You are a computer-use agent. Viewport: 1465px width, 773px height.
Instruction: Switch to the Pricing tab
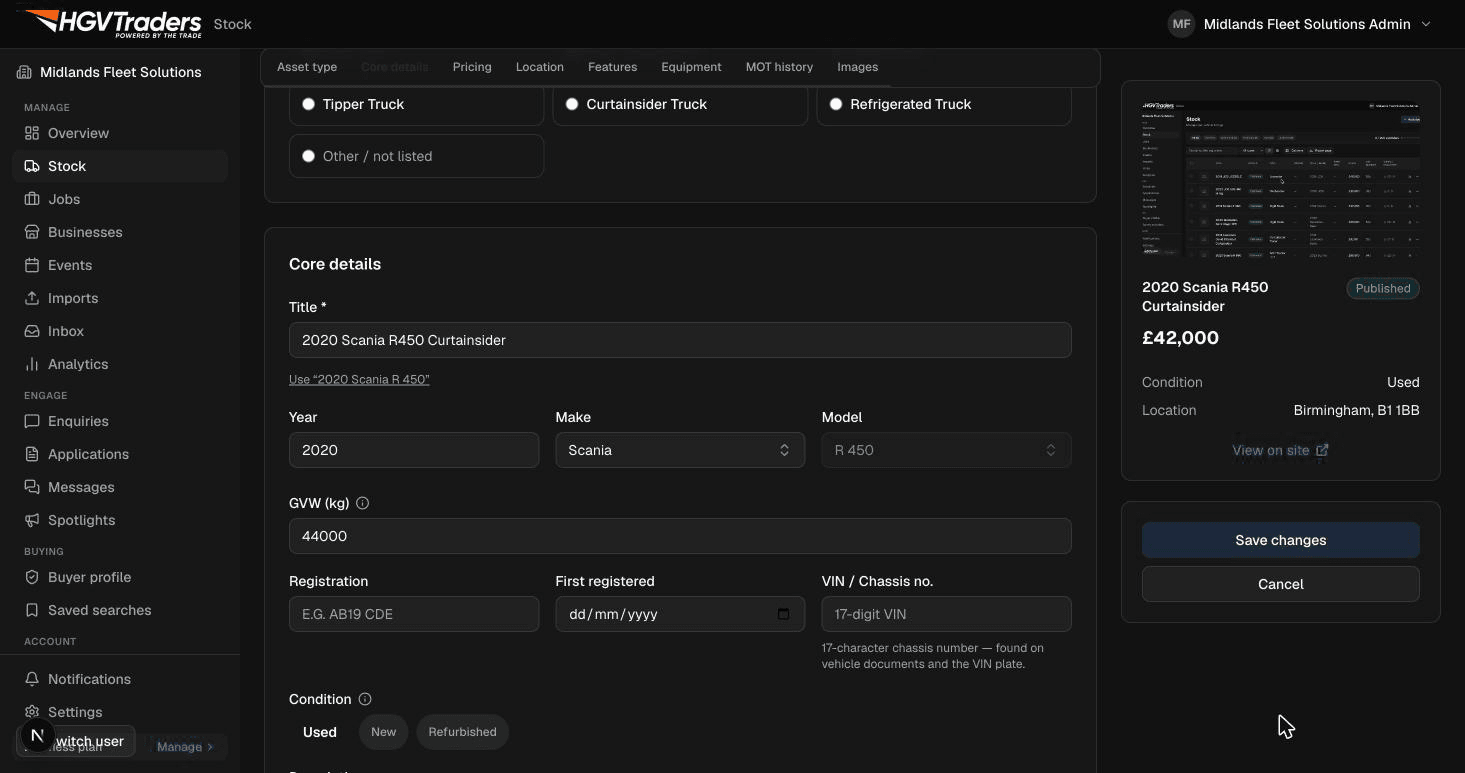tap(472, 67)
